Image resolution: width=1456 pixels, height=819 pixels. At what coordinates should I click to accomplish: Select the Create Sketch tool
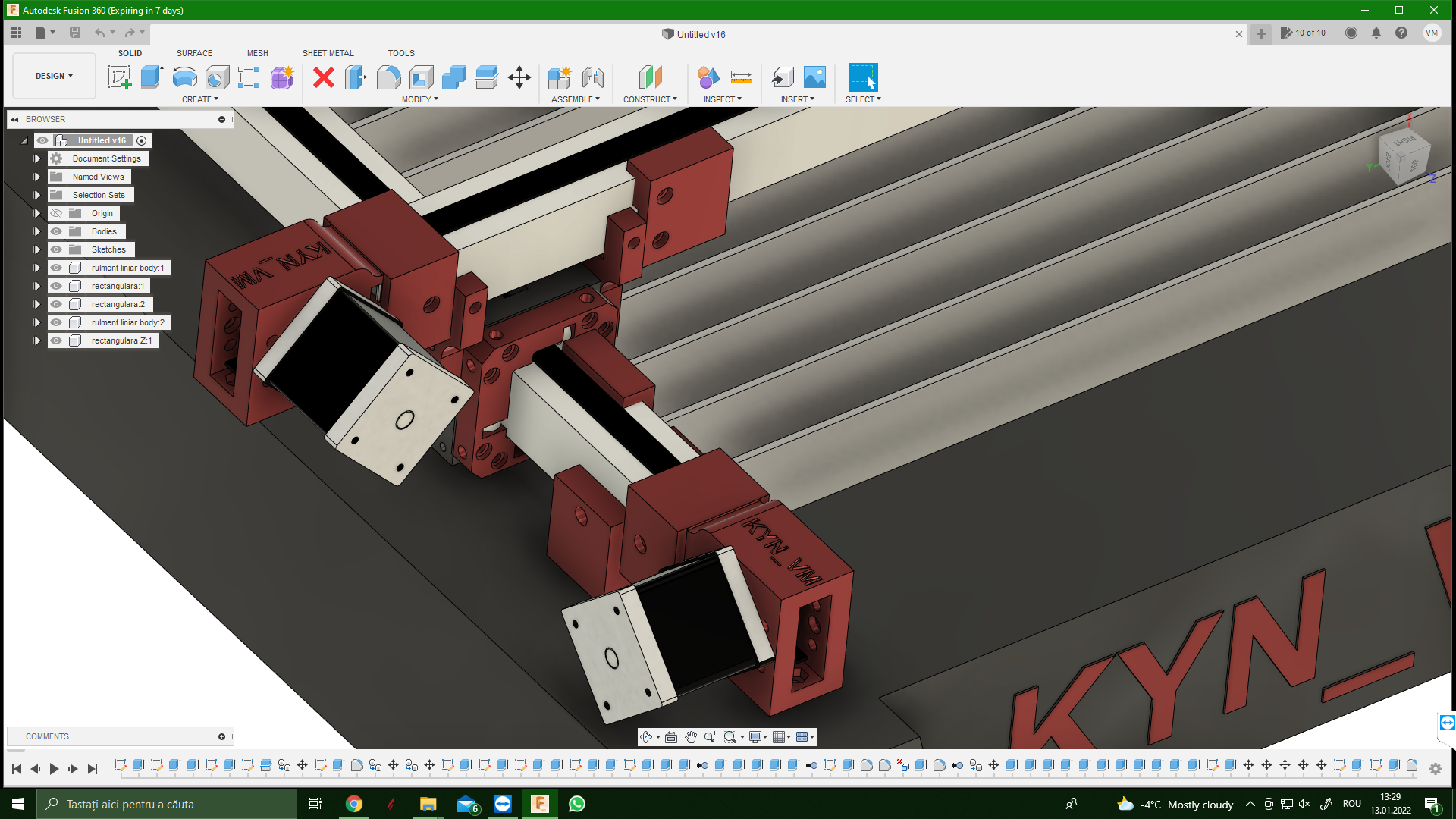[x=119, y=77]
